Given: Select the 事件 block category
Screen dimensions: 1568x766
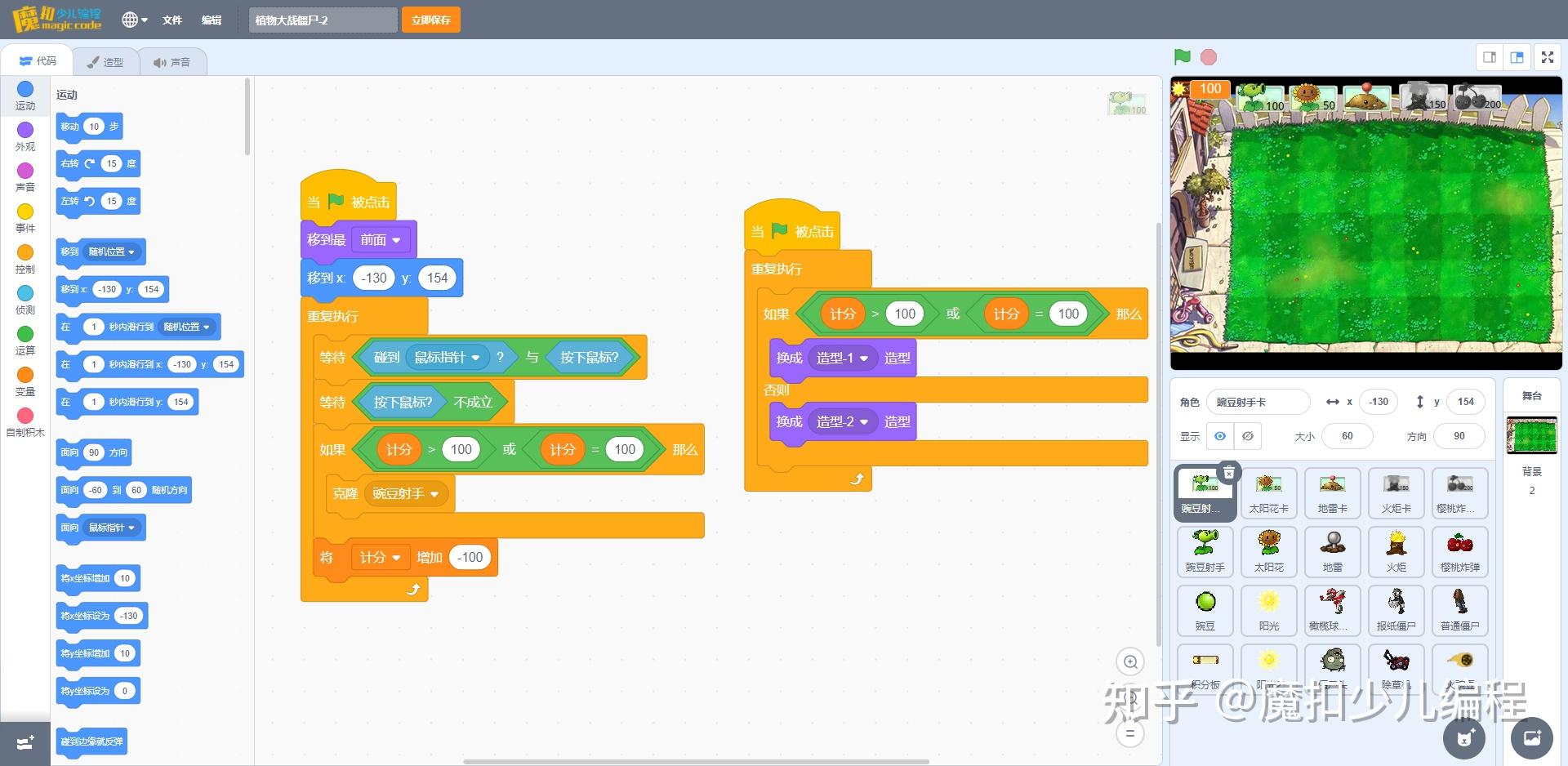Looking at the screenshot, I should tap(25, 218).
